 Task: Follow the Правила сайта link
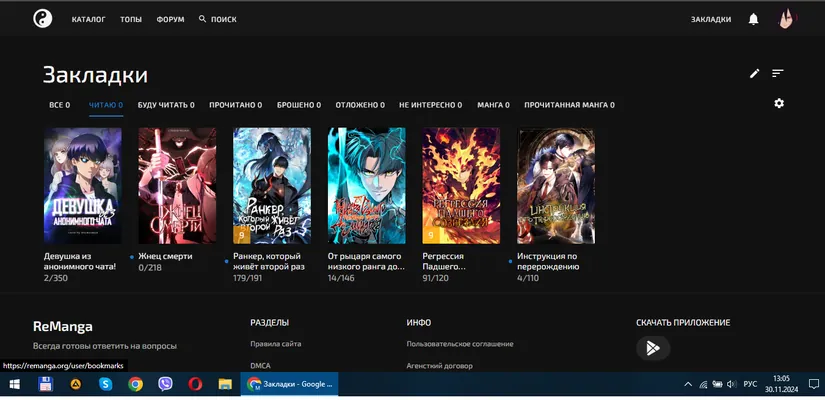pyautogui.click(x=276, y=344)
